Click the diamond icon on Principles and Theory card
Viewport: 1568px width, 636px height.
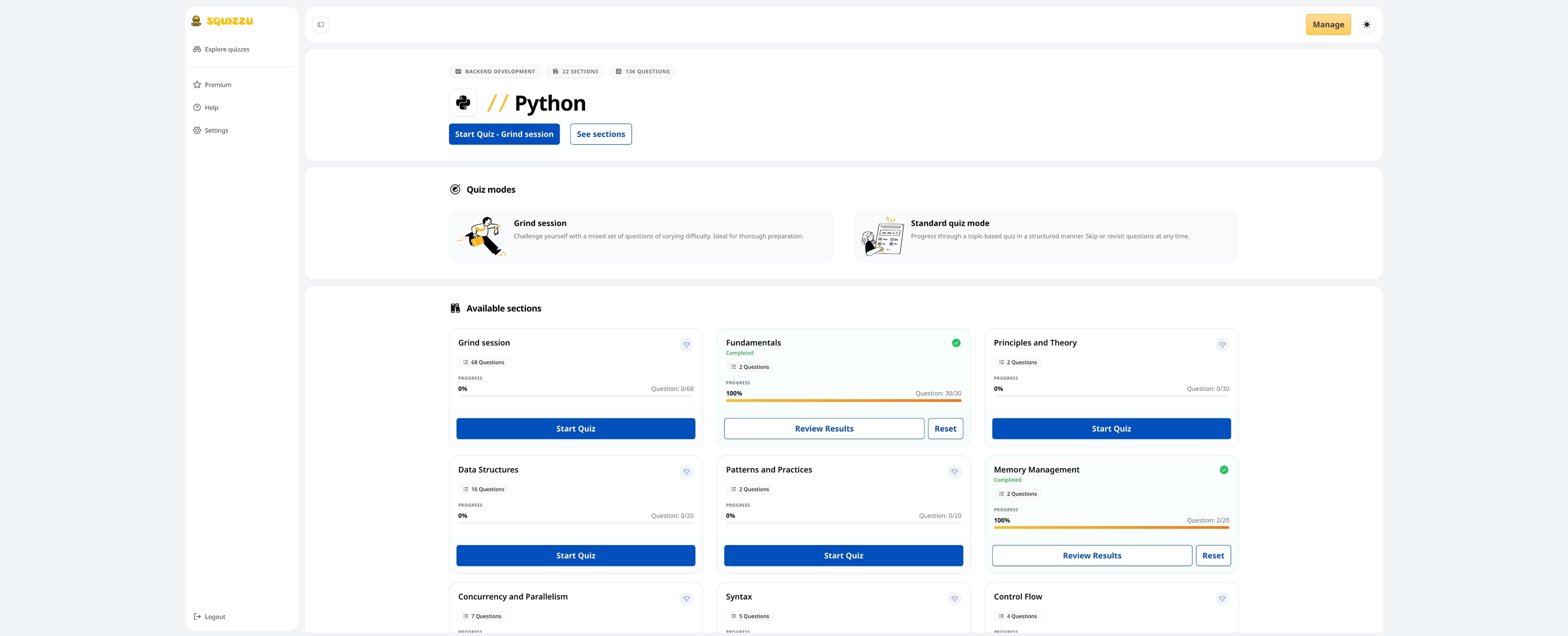1222,345
